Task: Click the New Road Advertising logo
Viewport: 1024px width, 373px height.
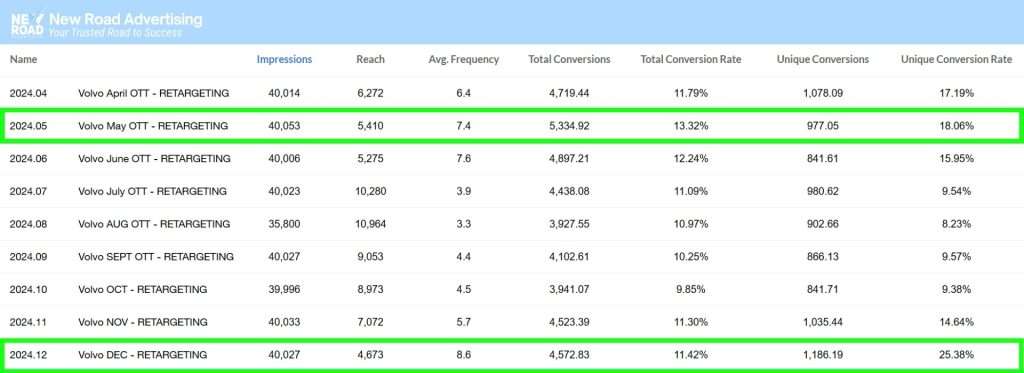Action: tap(106, 24)
